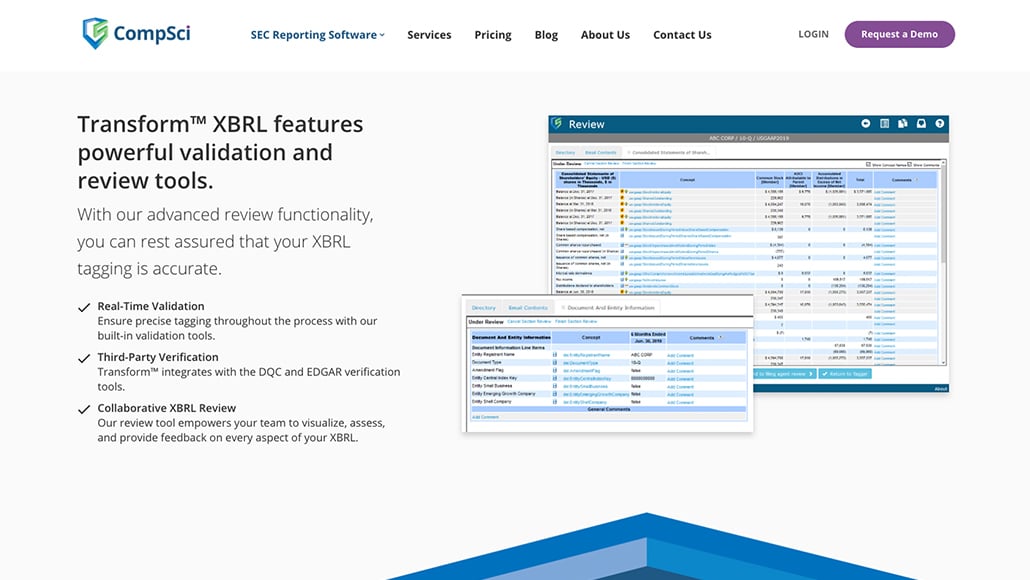The height and width of the screenshot is (580, 1030).
Task: Click the sort arrow on the Comments column
Action: coord(918,179)
